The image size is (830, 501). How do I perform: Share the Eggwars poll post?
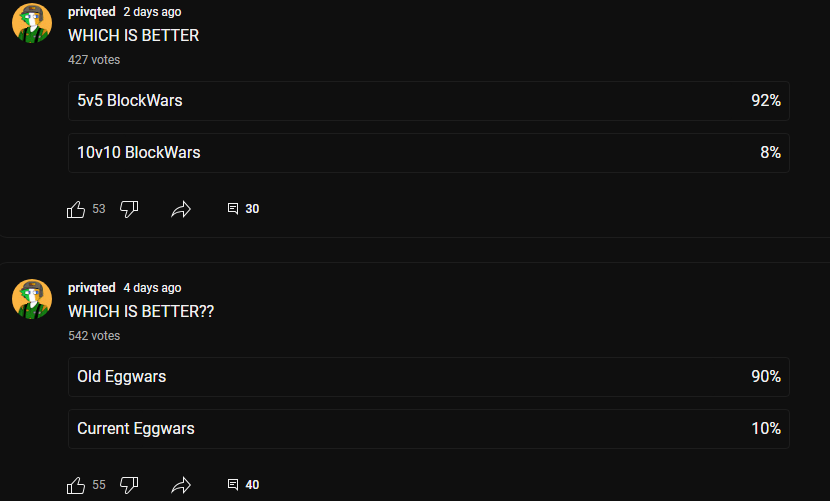(x=181, y=485)
